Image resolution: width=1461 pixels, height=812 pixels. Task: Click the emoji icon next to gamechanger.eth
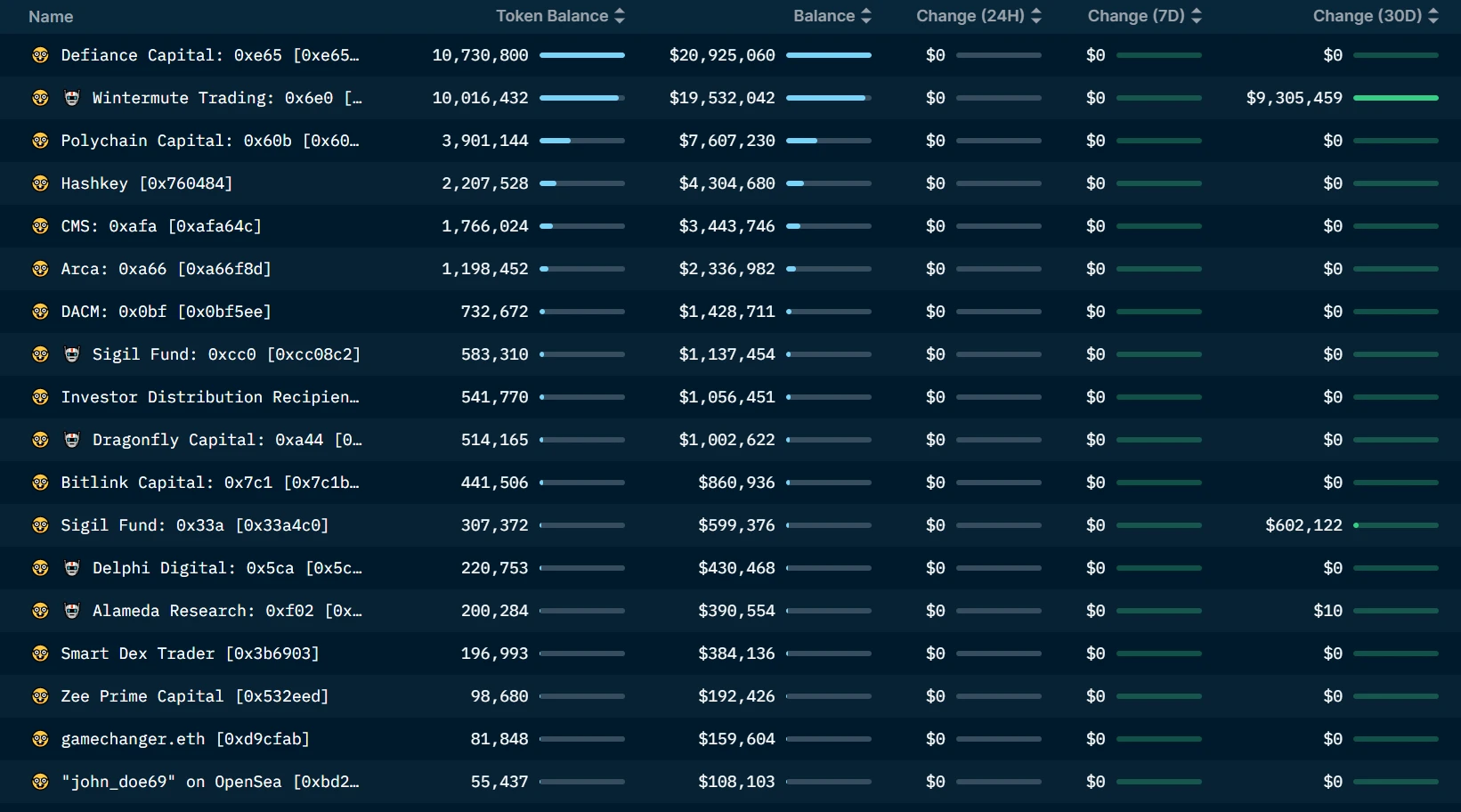click(x=40, y=739)
